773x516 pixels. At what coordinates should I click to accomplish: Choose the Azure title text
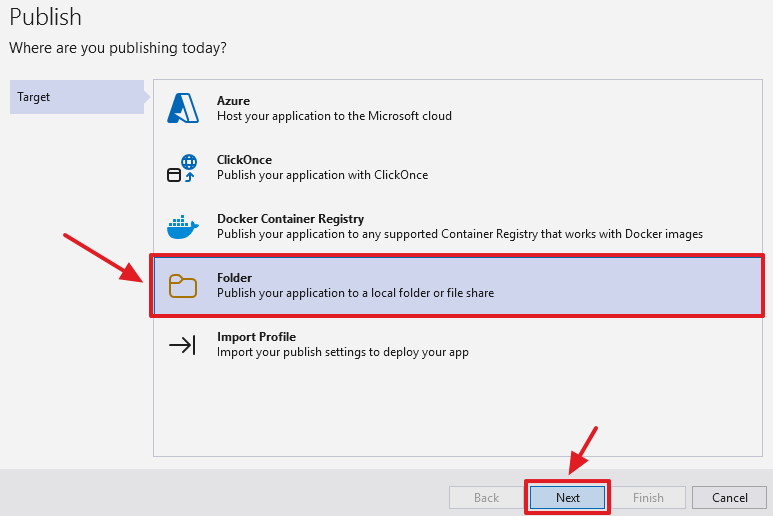tap(233, 101)
